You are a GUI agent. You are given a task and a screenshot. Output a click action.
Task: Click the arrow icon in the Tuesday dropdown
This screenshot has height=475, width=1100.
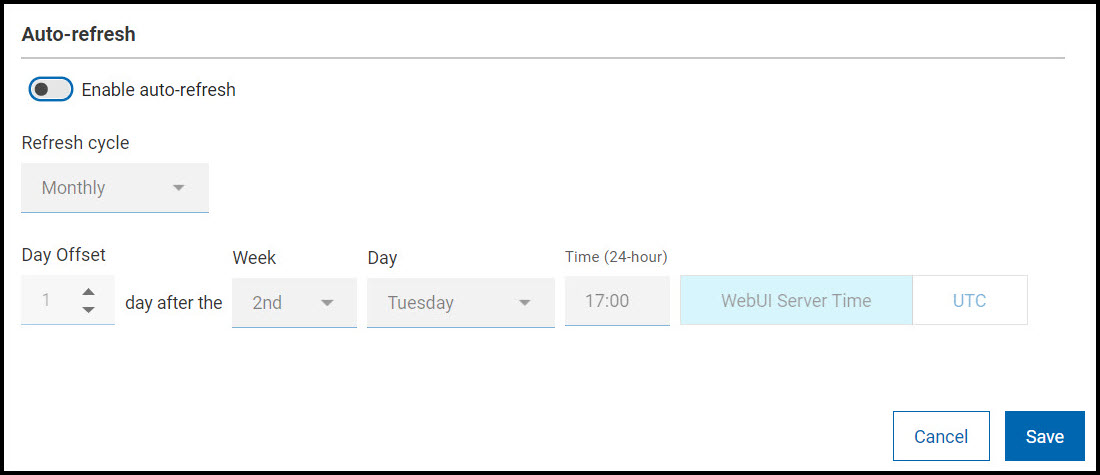coord(524,302)
